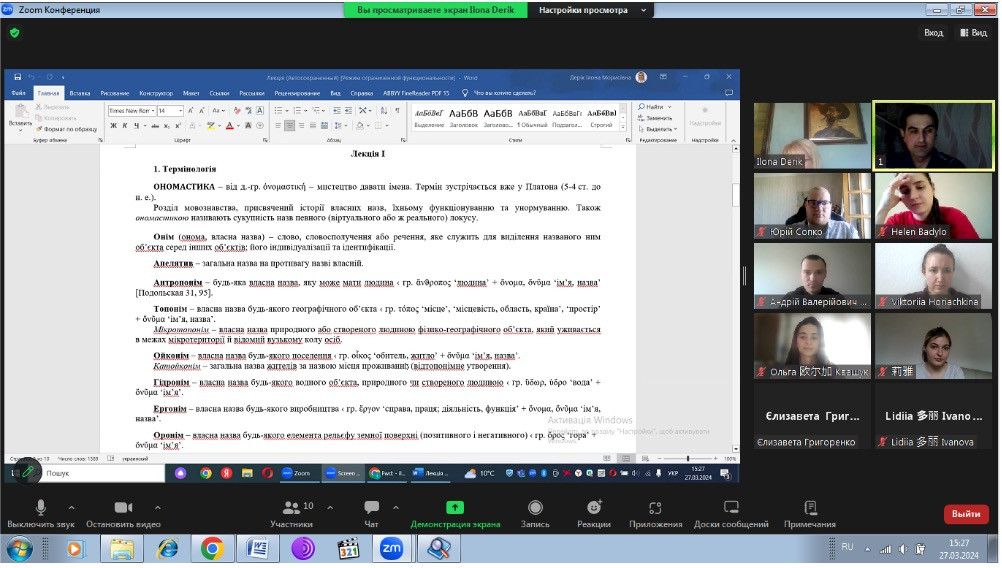This screenshot has height=568, width=1002.
Task: Start recording with Запись button
Action: coord(535,513)
